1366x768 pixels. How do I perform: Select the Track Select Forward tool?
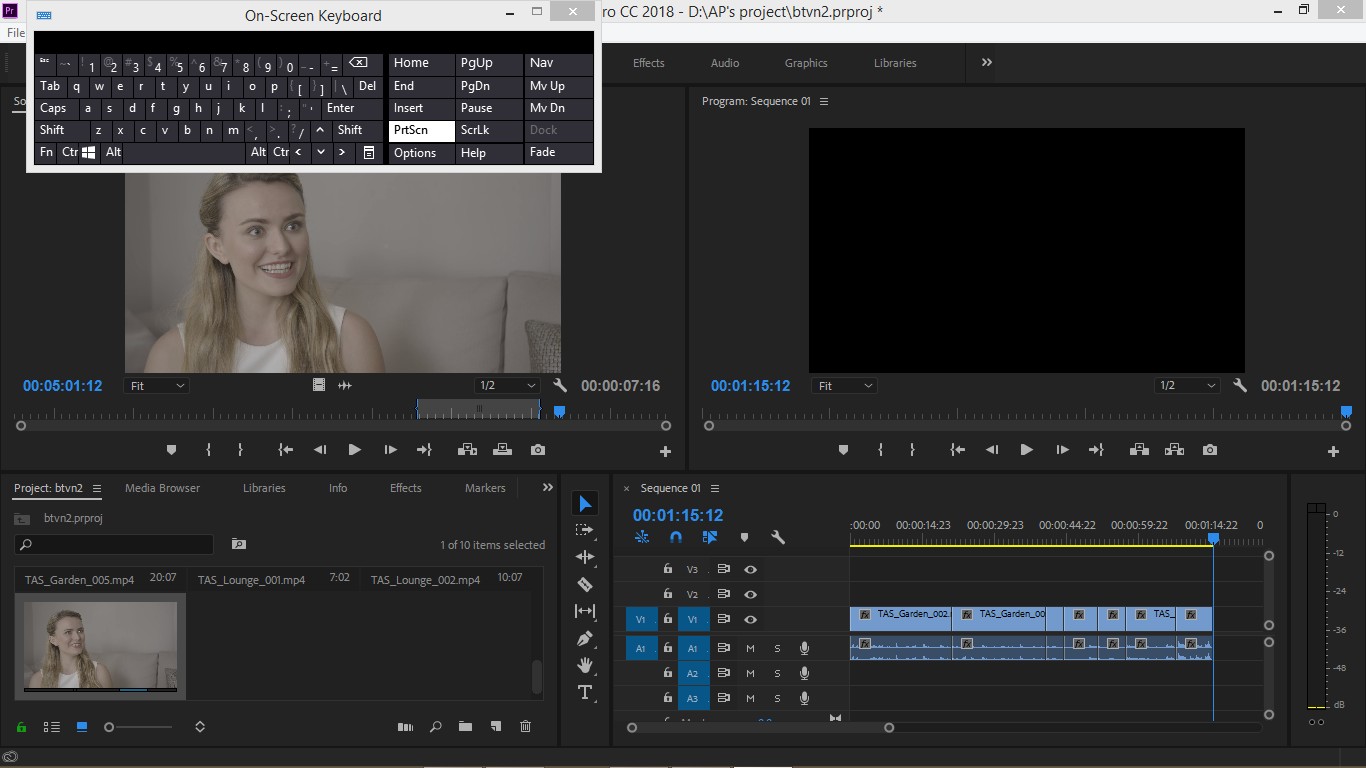click(585, 530)
